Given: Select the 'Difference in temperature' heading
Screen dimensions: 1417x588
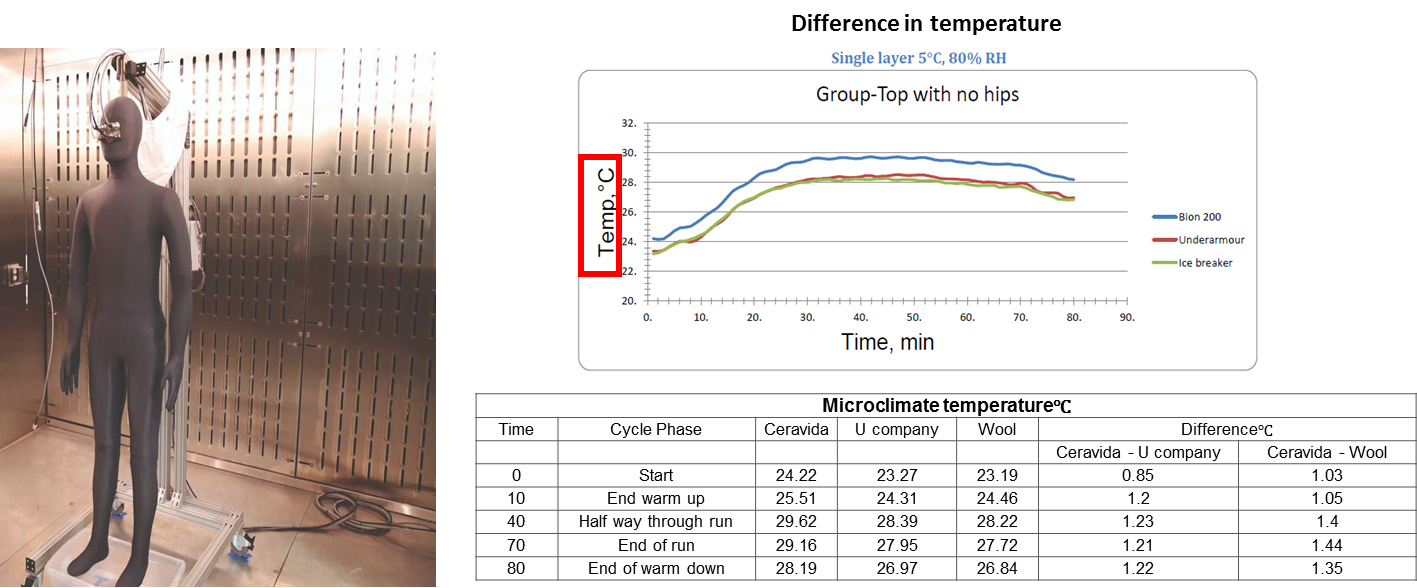Looking at the screenshot, I should [926, 22].
